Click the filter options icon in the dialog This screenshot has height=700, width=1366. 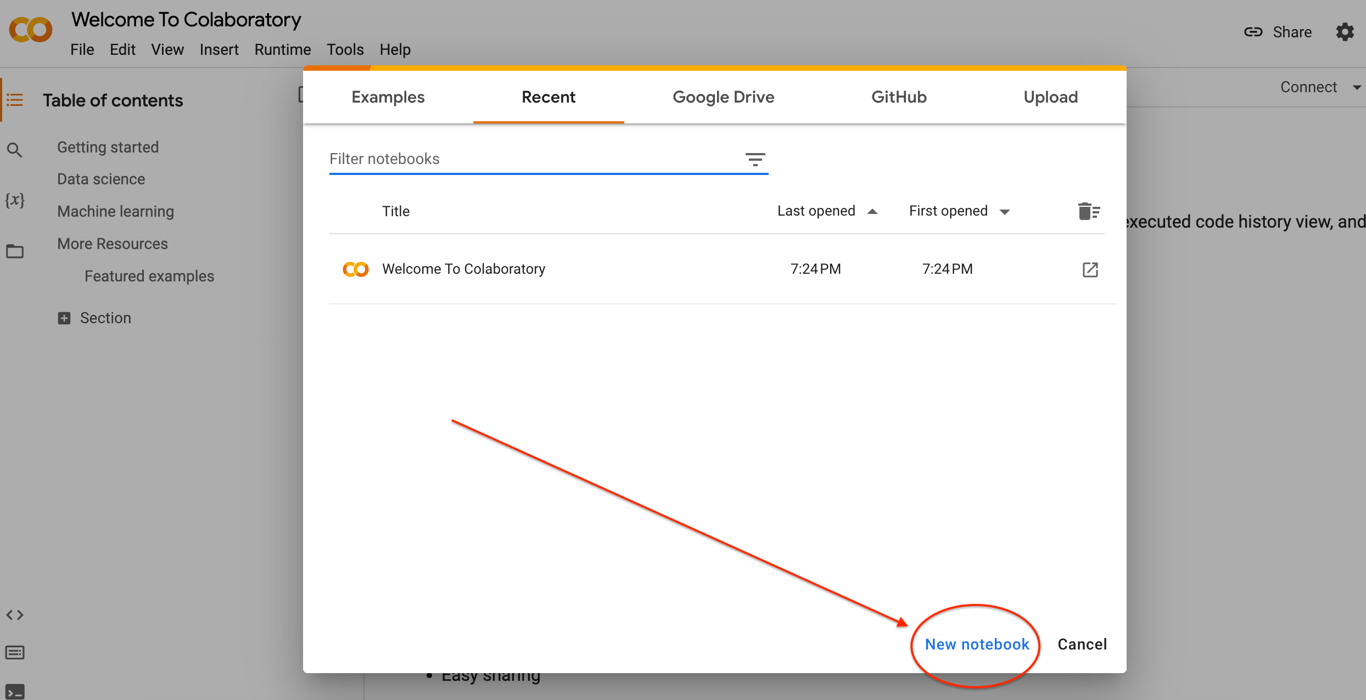pos(755,160)
